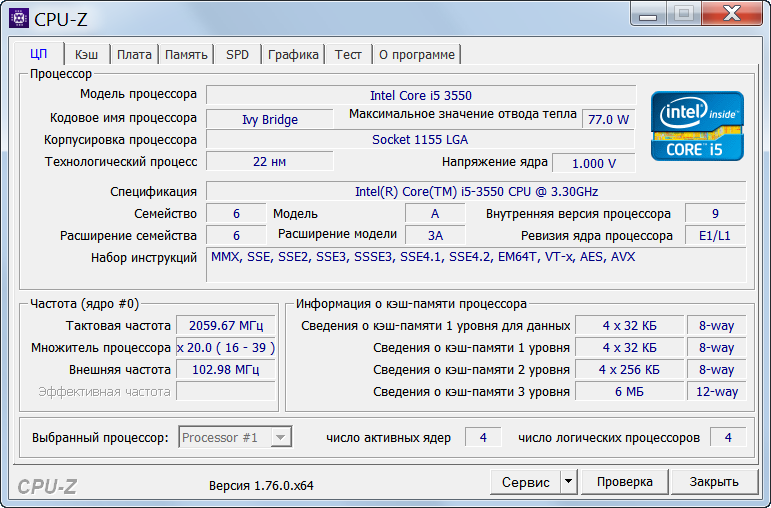Screen dimensions: 771x508
Task: Click the CPU-Z app icon in title bar
Action: 19,17
